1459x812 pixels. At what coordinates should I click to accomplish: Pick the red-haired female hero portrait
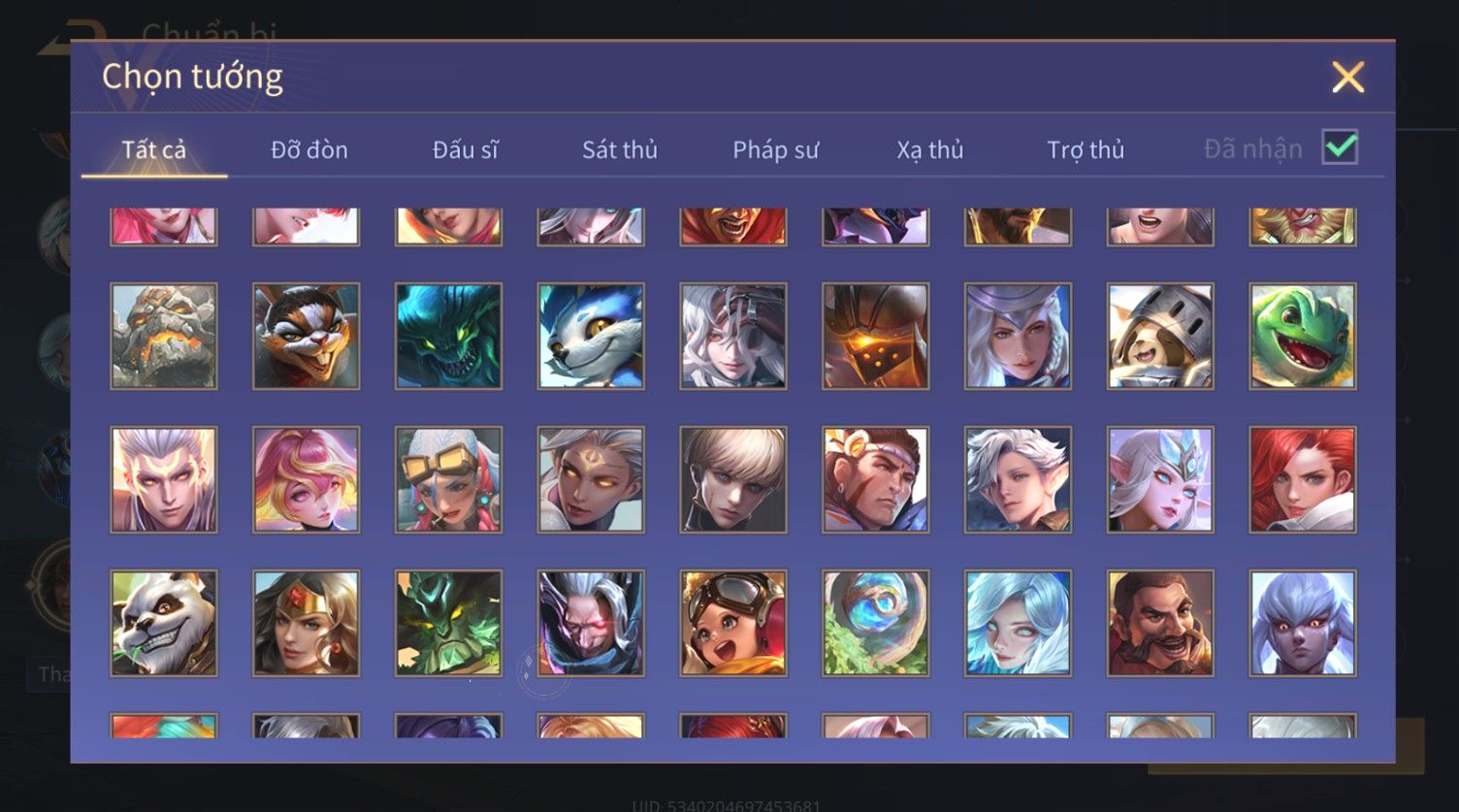point(1303,479)
